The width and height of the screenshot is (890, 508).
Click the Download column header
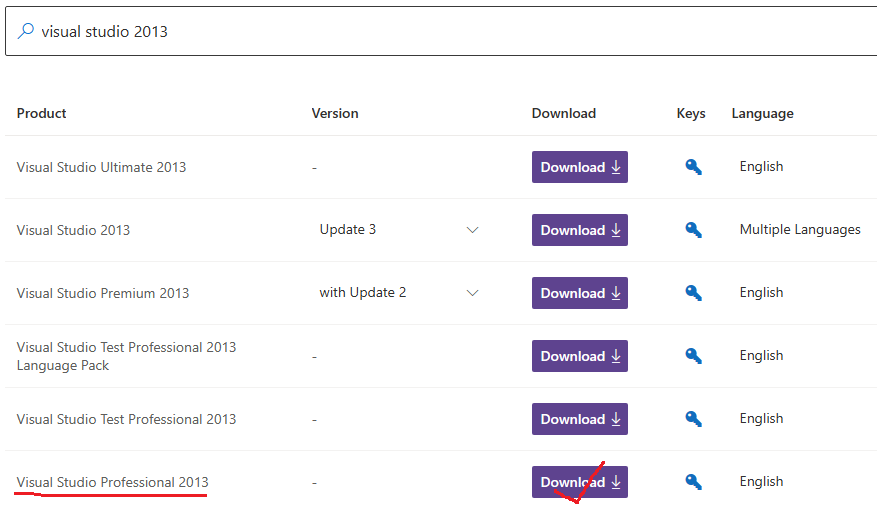(x=564, y=114)
